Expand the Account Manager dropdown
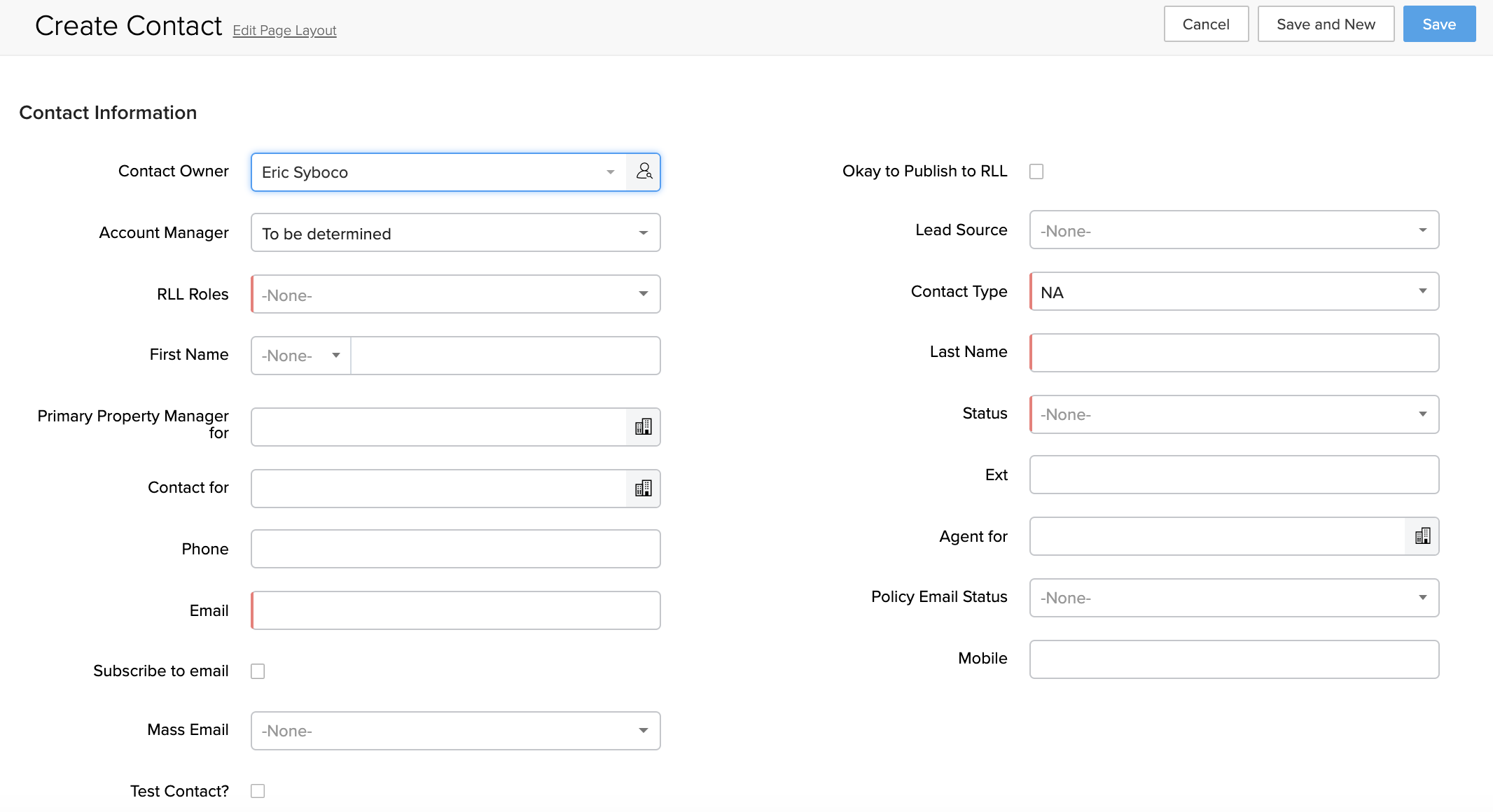The height and width of the screenshot is (812, 1493). coord(455,233)
